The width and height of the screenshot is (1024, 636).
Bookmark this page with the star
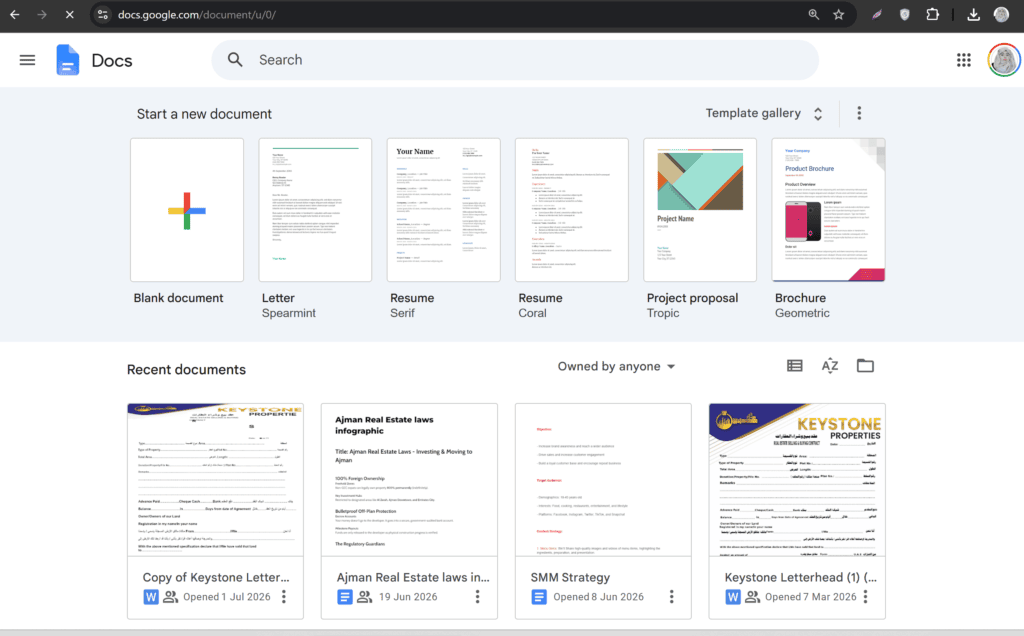pos(839,14)
